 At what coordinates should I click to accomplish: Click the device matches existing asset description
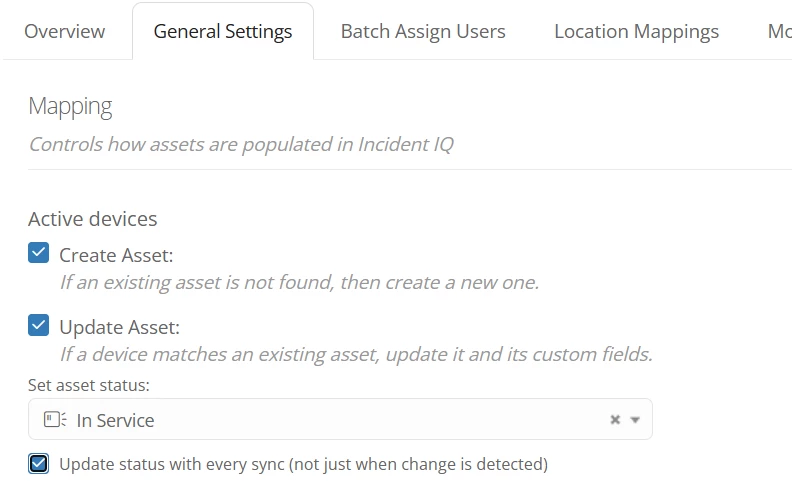[355, 354]
